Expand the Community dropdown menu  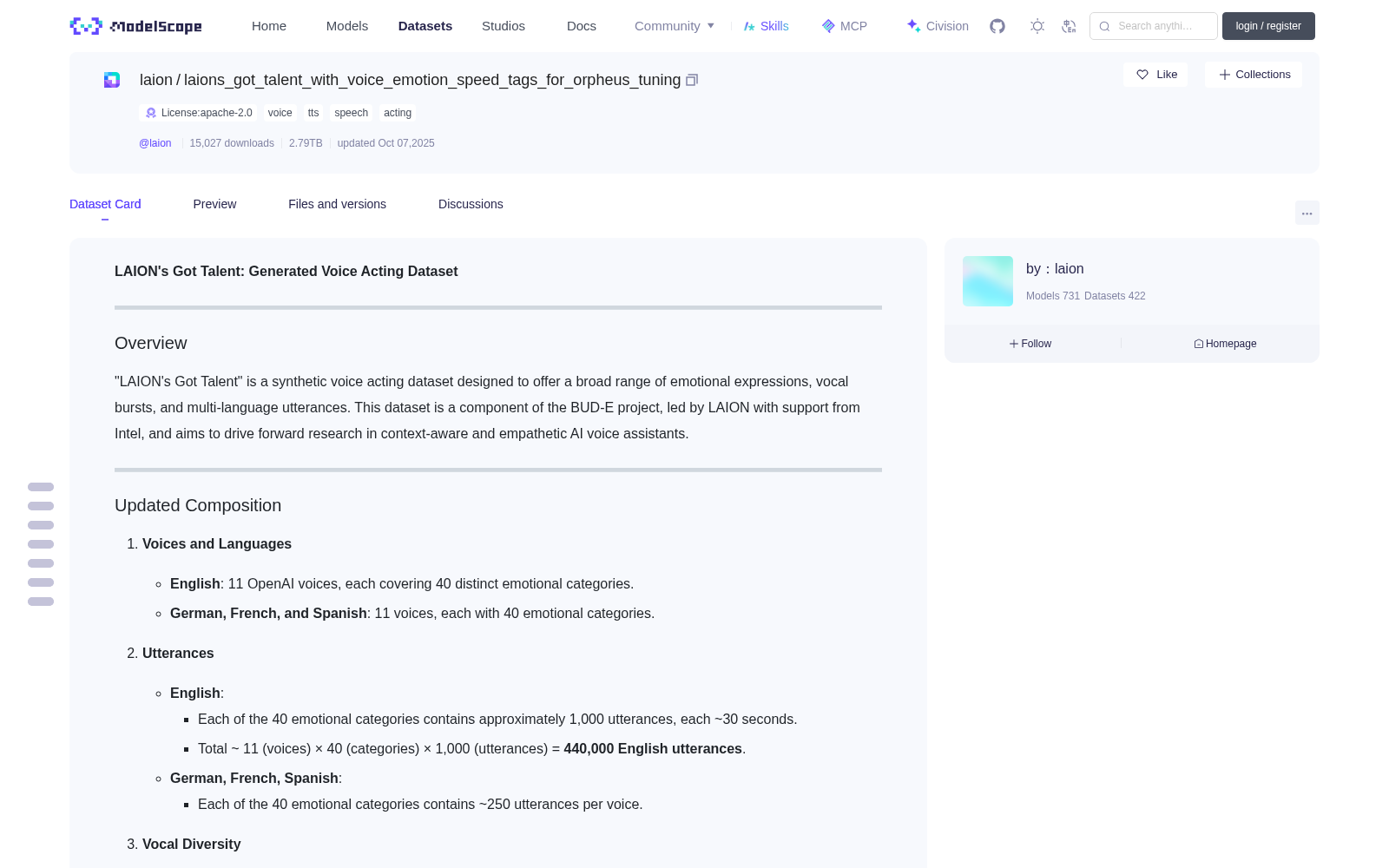(x=675, y=26)
